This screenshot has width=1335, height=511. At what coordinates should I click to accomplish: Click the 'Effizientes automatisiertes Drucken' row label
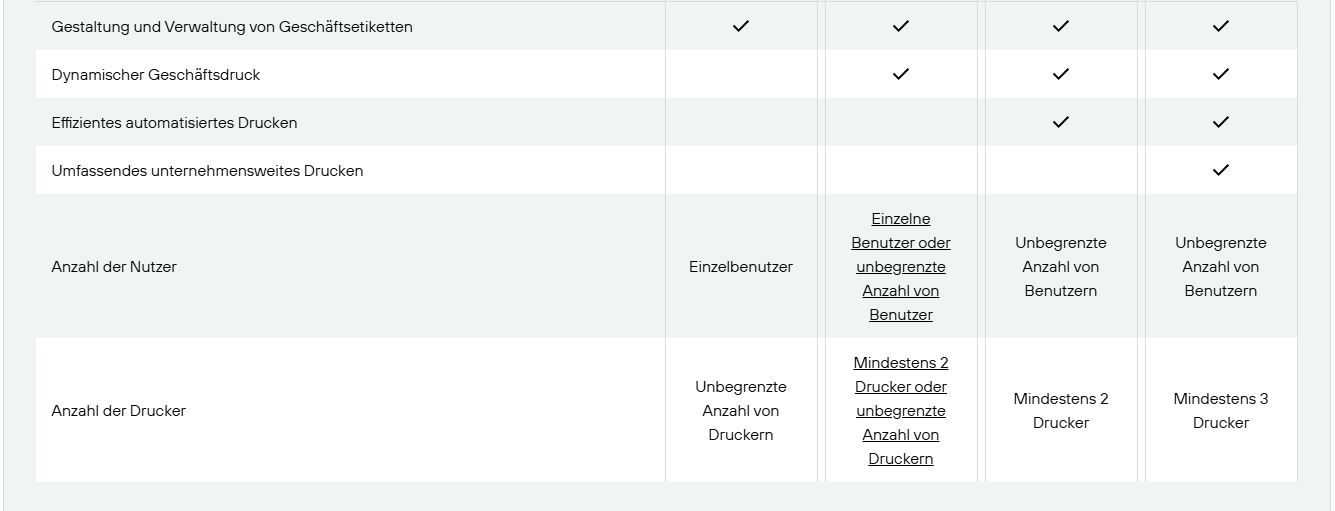click(x=174, y=123)
